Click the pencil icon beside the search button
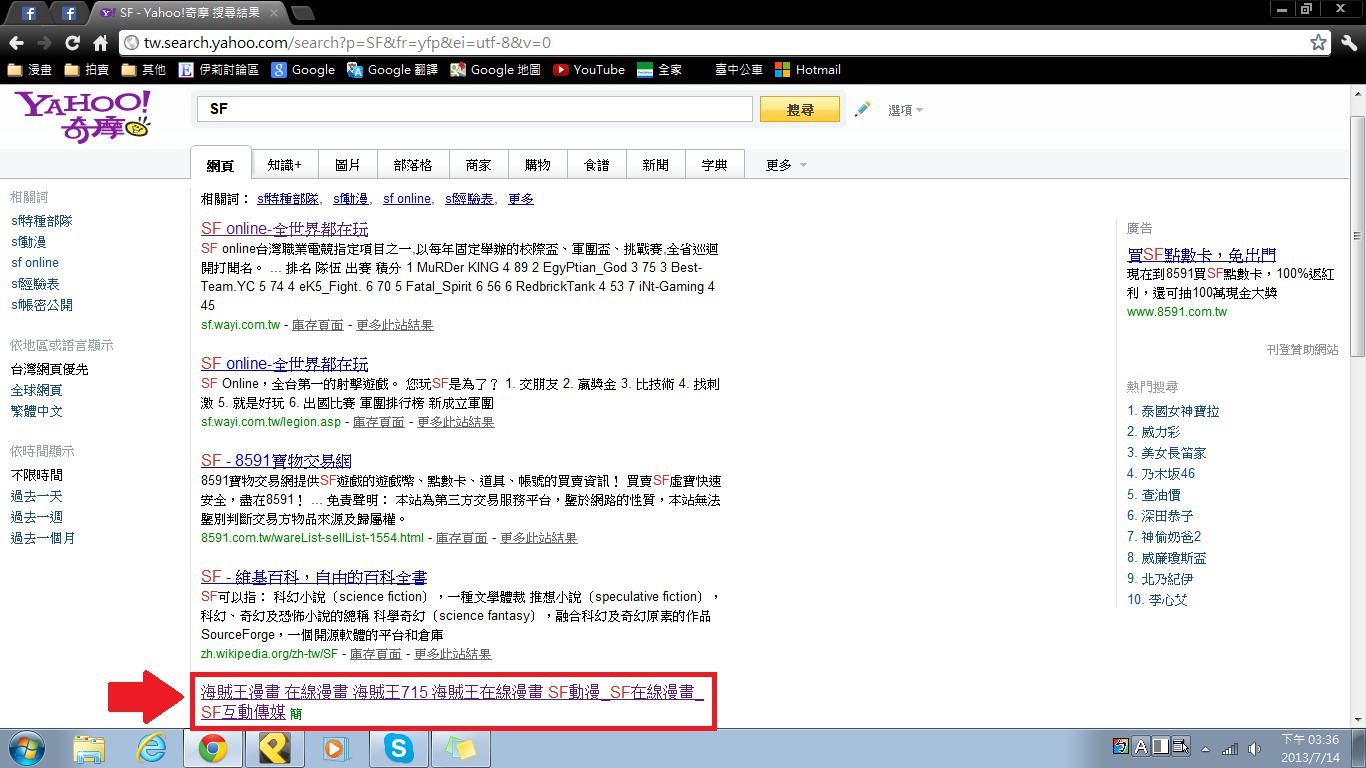Screen dimensions: 1366x768 click(862, 110)
